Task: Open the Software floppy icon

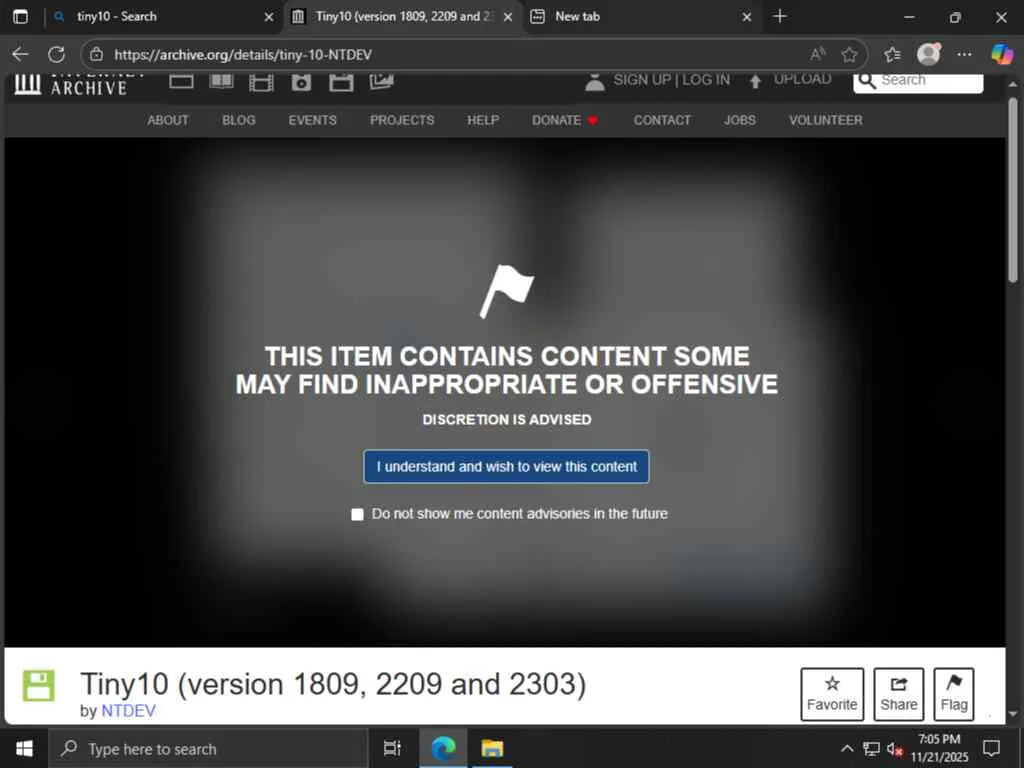Action: coord(341,82)
